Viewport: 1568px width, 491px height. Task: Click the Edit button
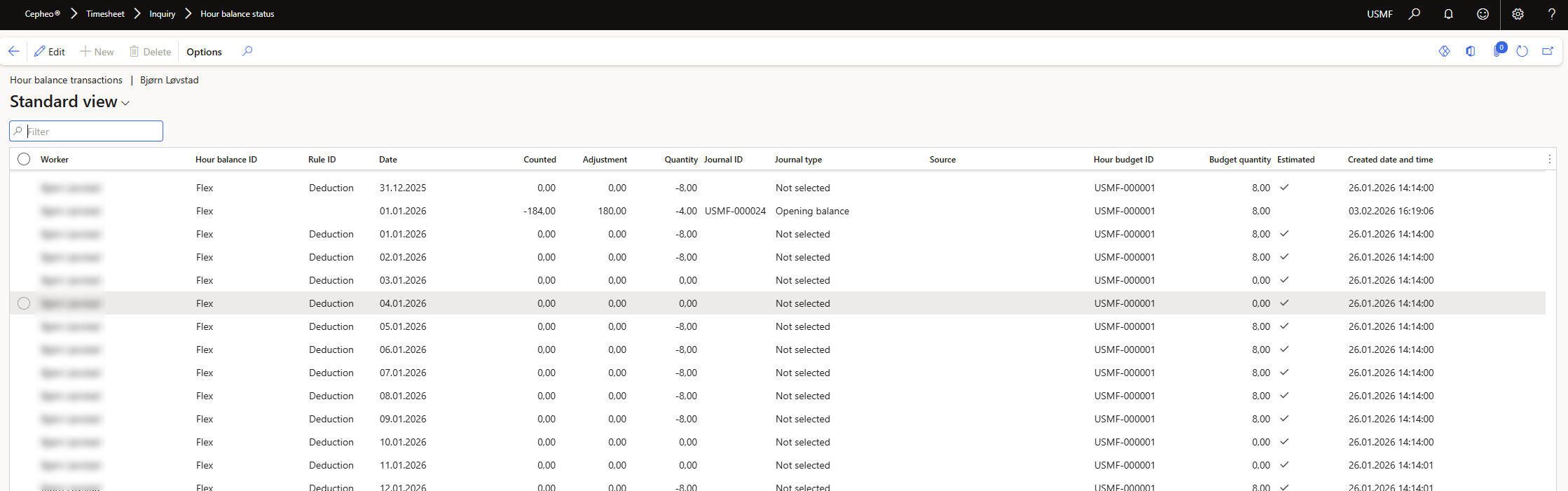coord(50,52)
